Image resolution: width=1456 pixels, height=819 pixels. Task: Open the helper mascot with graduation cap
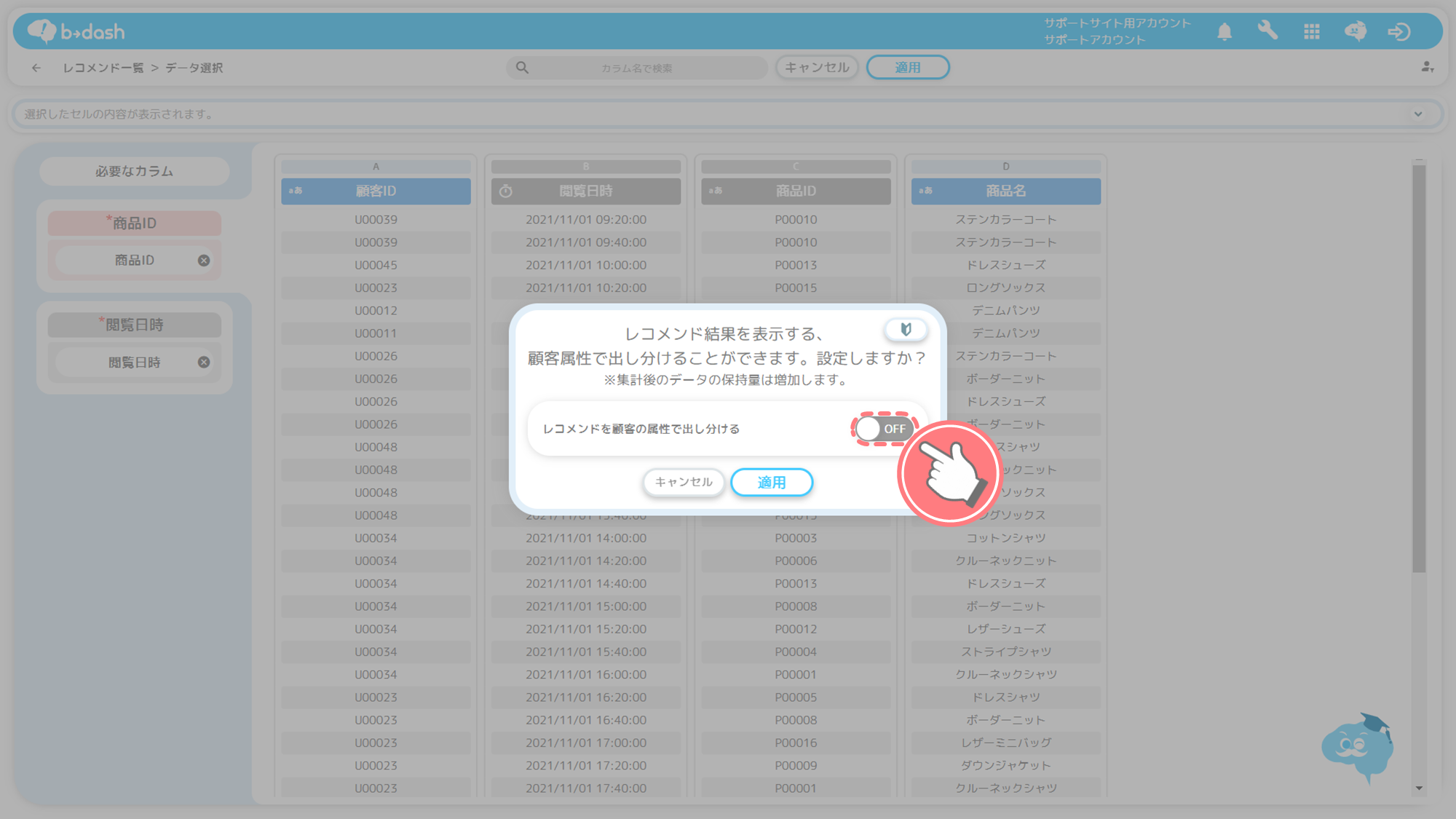tap(1358, 747)
